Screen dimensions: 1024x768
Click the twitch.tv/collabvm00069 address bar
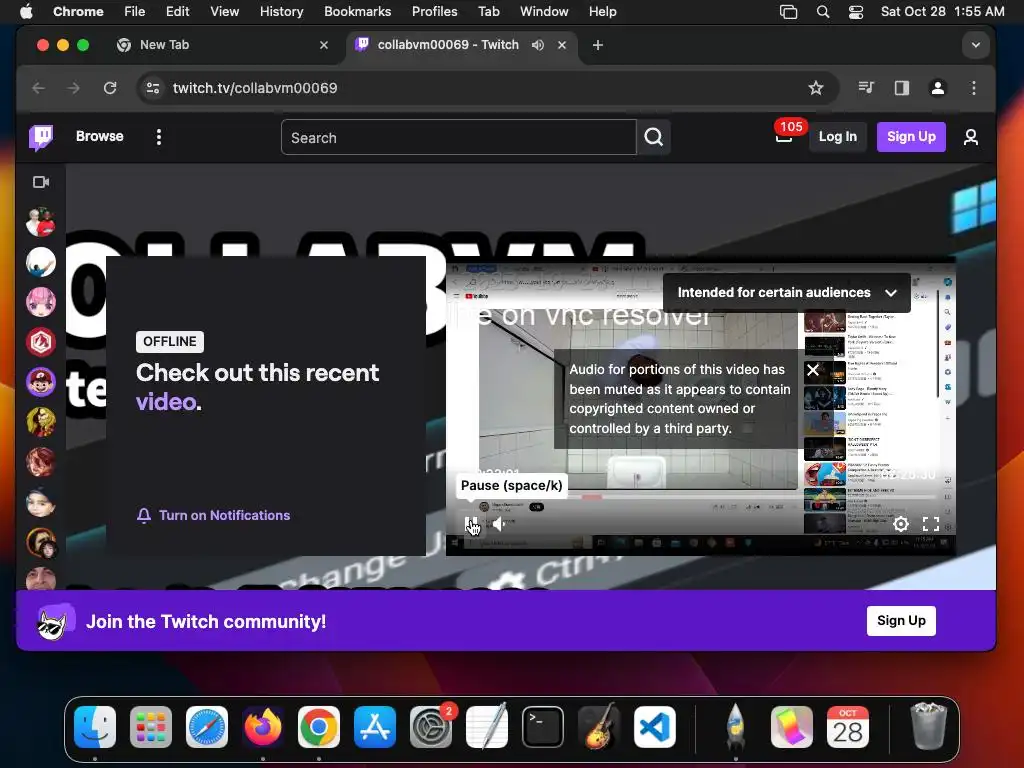pyautogui.click(x=487, y=88)
